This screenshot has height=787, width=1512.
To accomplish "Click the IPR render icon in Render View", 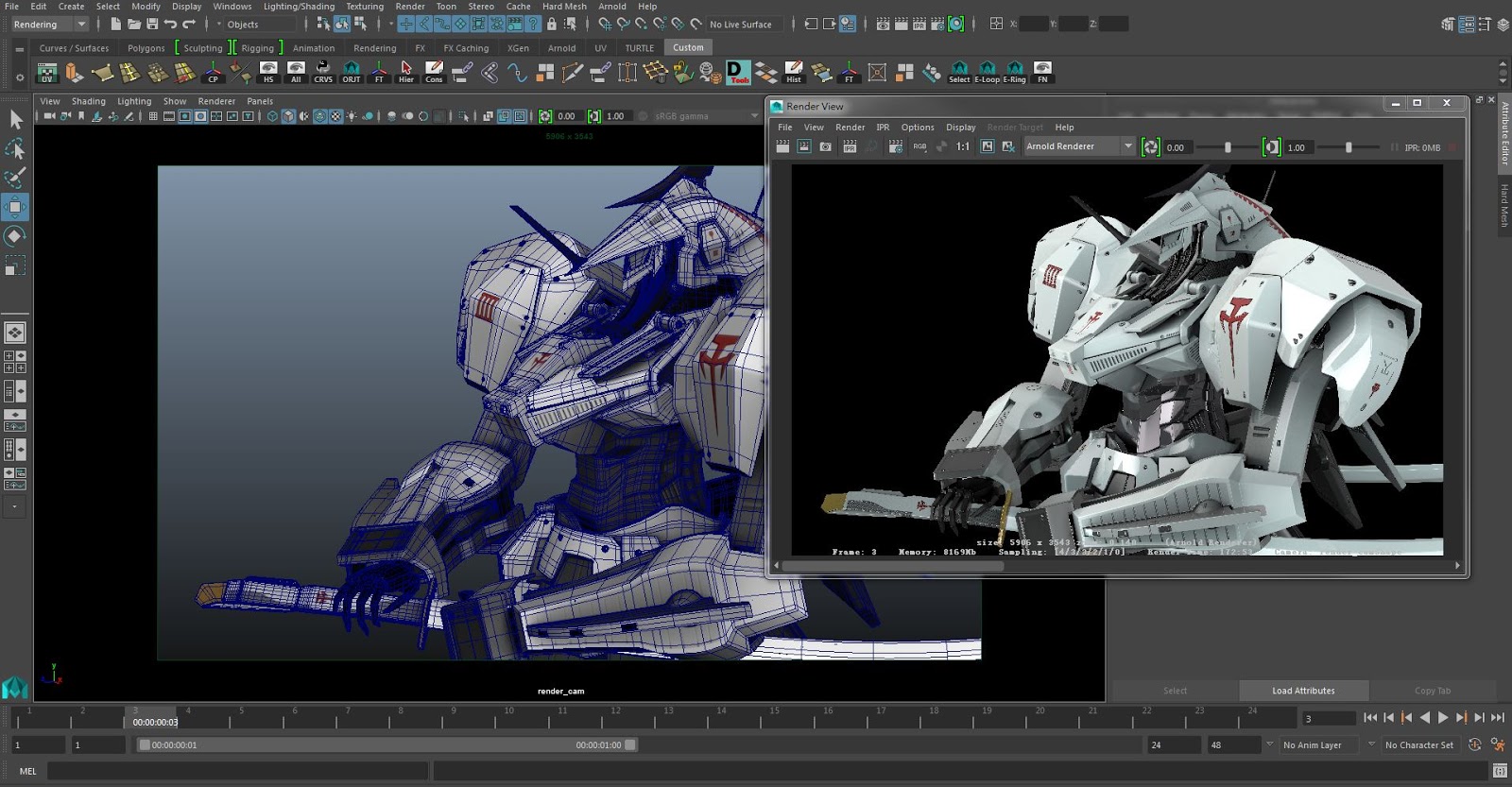I will (850, 146).
